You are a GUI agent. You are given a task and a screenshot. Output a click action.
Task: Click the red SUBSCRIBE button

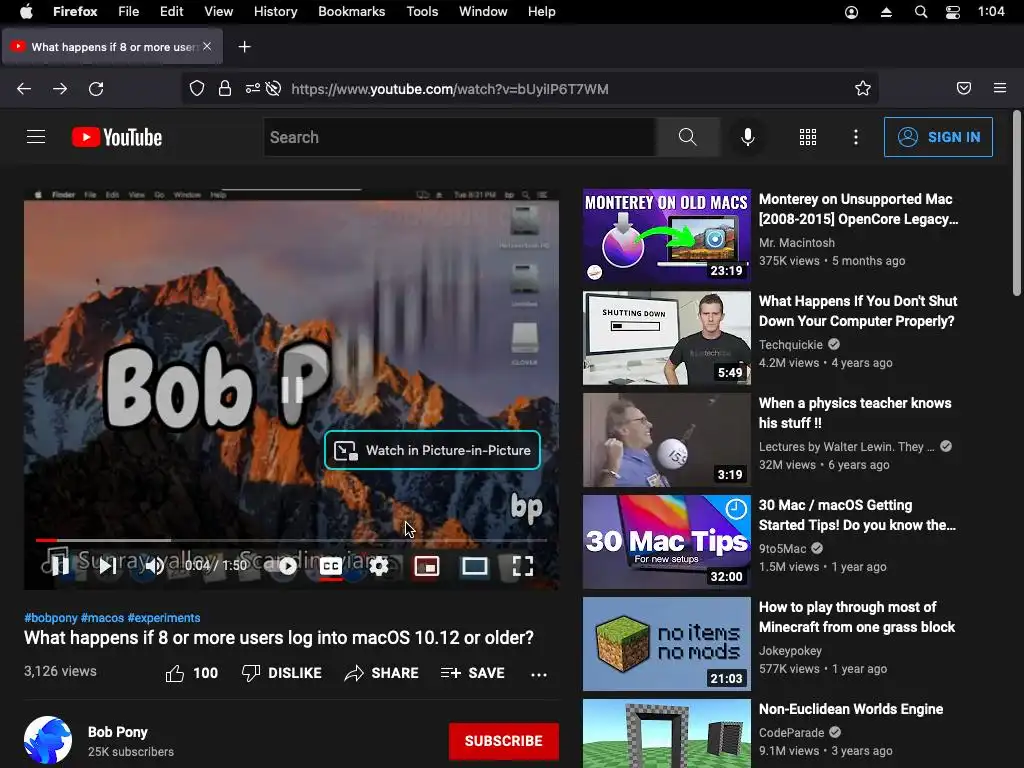coord(504,741)
